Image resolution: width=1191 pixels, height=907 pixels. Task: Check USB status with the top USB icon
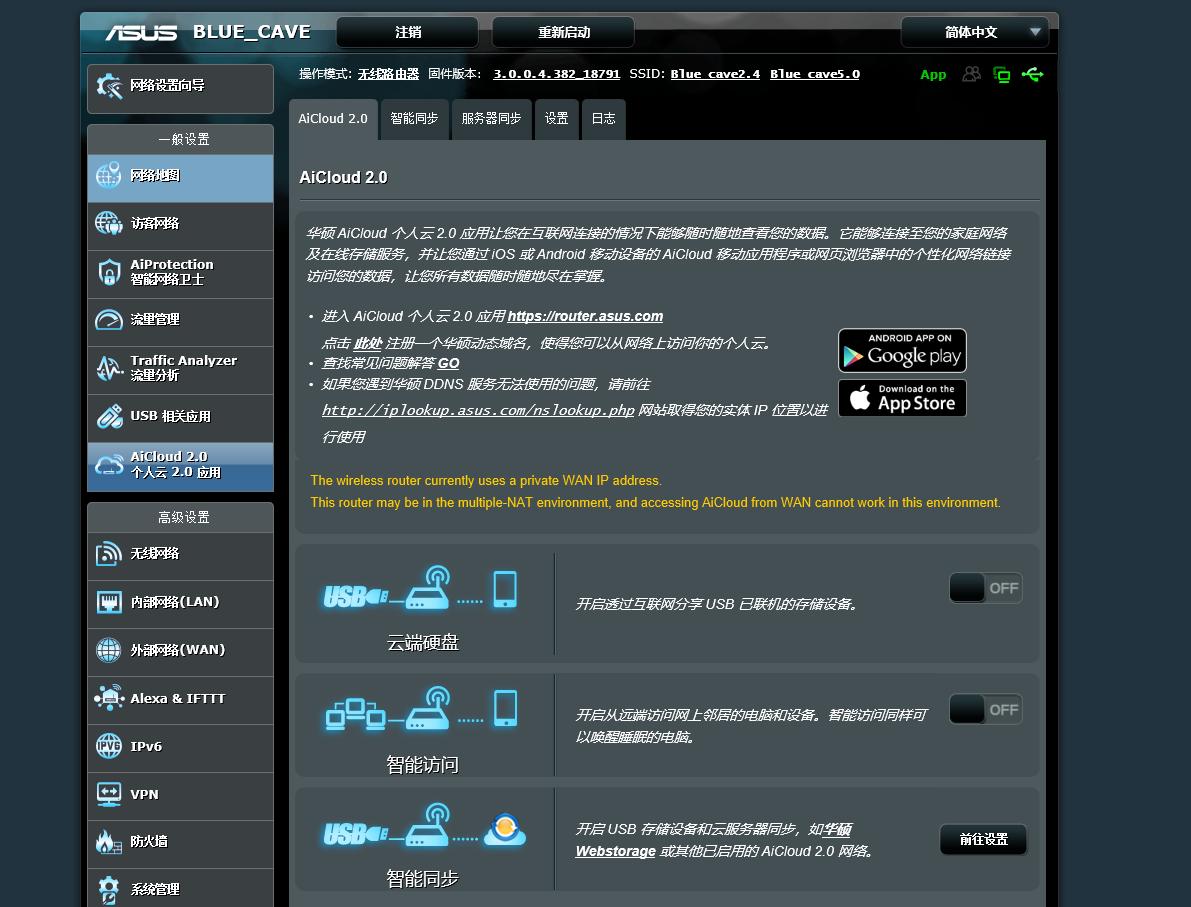click(1032, 74)
